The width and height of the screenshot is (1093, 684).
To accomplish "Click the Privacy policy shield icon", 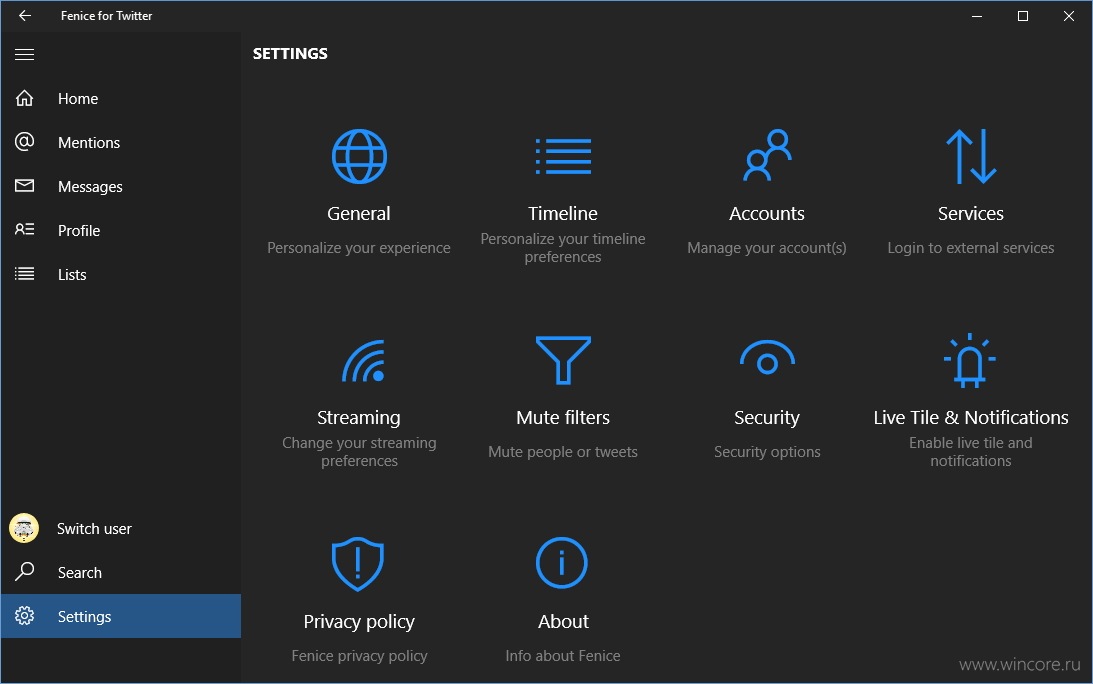I will (x=358, y=563).
